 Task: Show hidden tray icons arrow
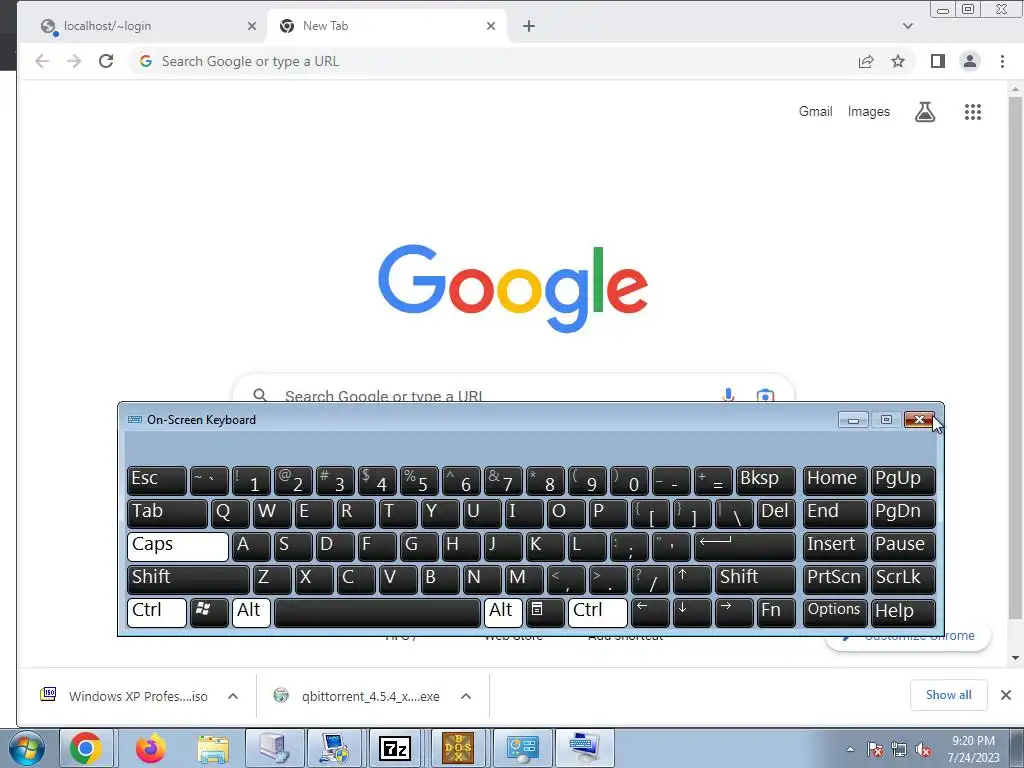(x=850, y=749)
